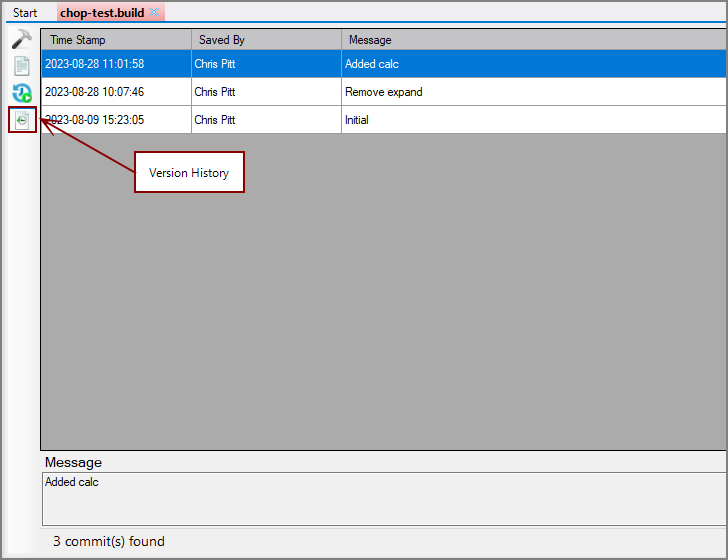Click inside the Message text box

click(384, 499)
